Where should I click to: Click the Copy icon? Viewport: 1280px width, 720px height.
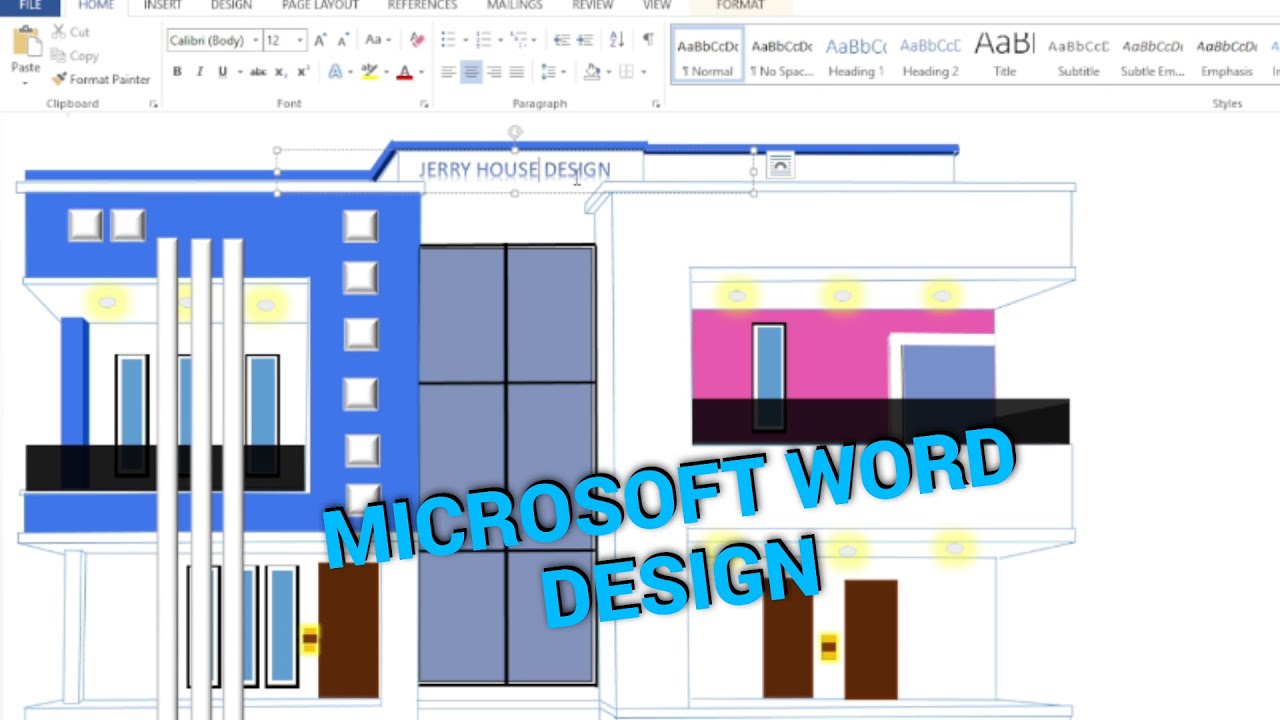pyautogui.click(x=58, y=56)
